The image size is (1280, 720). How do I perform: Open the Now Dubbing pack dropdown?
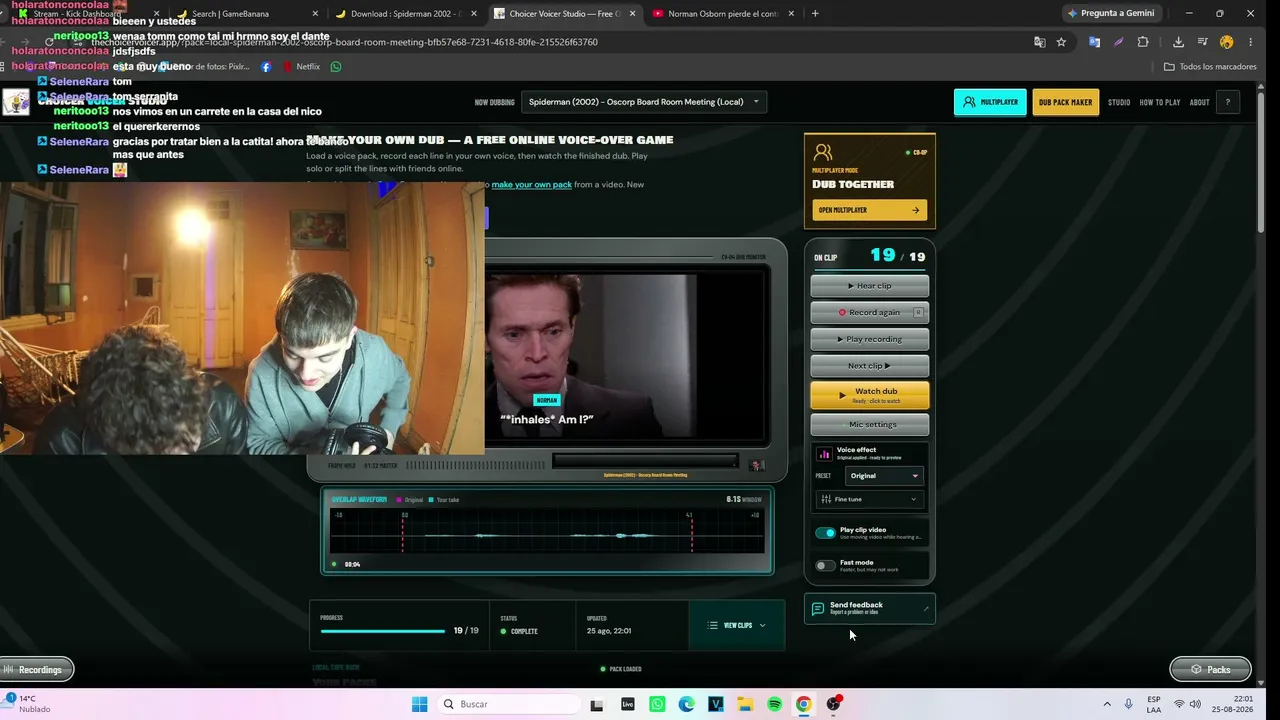[644, 102]
